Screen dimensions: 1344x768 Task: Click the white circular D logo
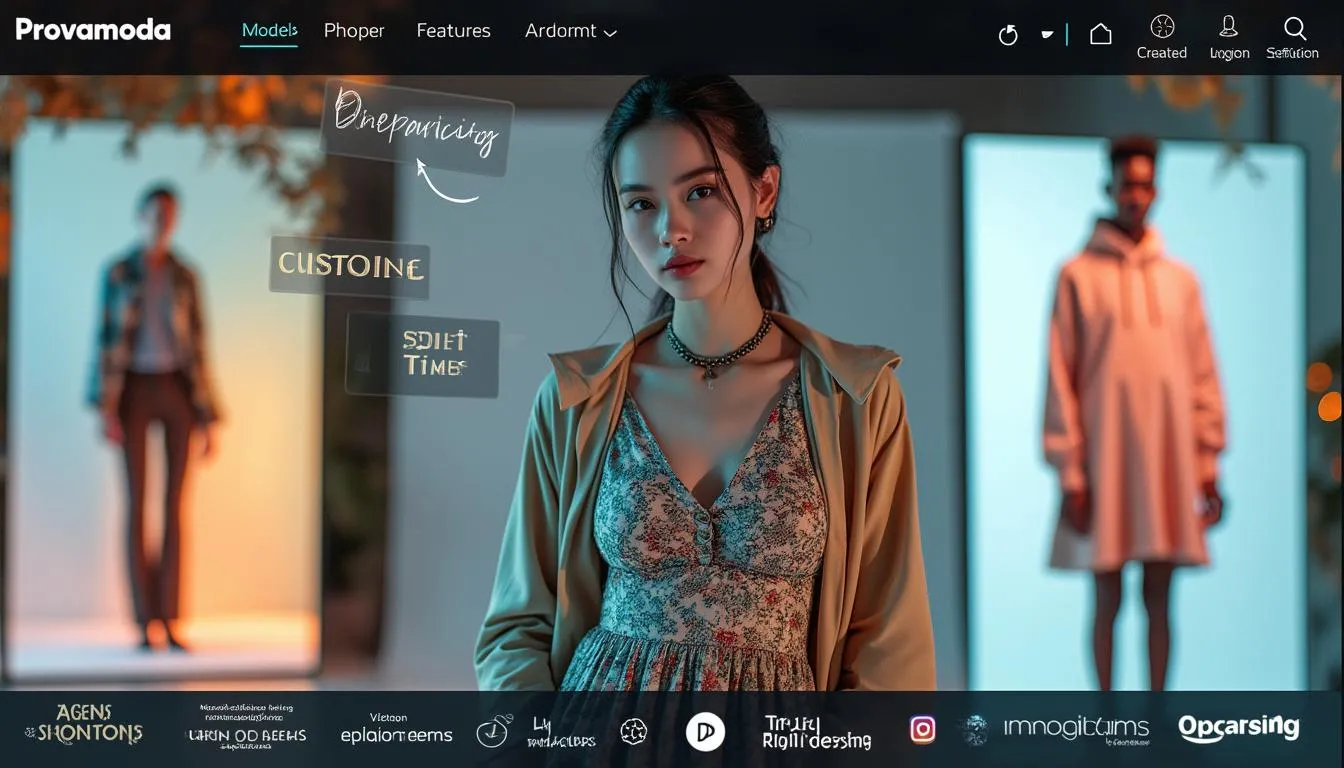point(705,732)
